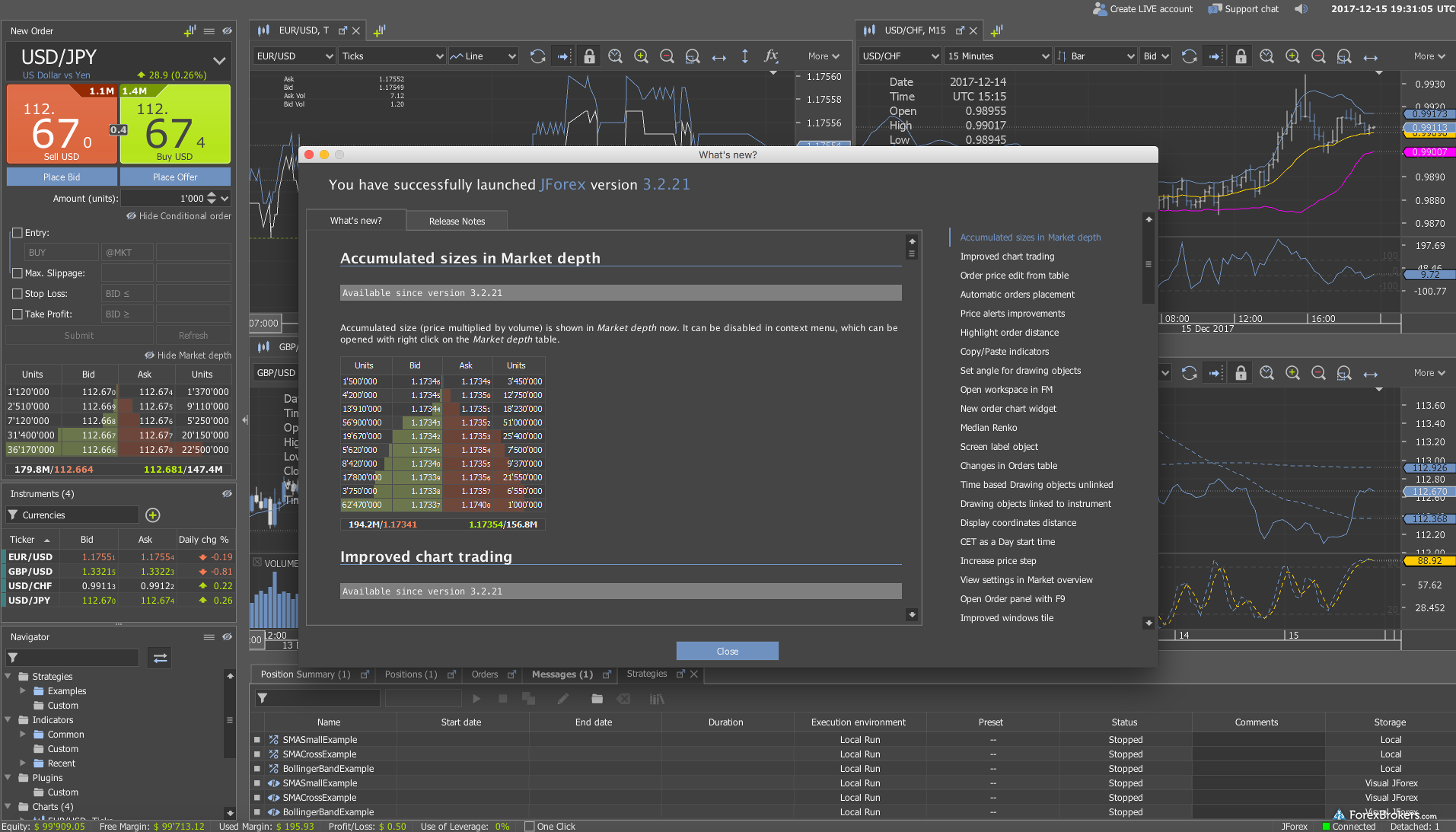Click the Place Offer button

[x=175, y=177]
